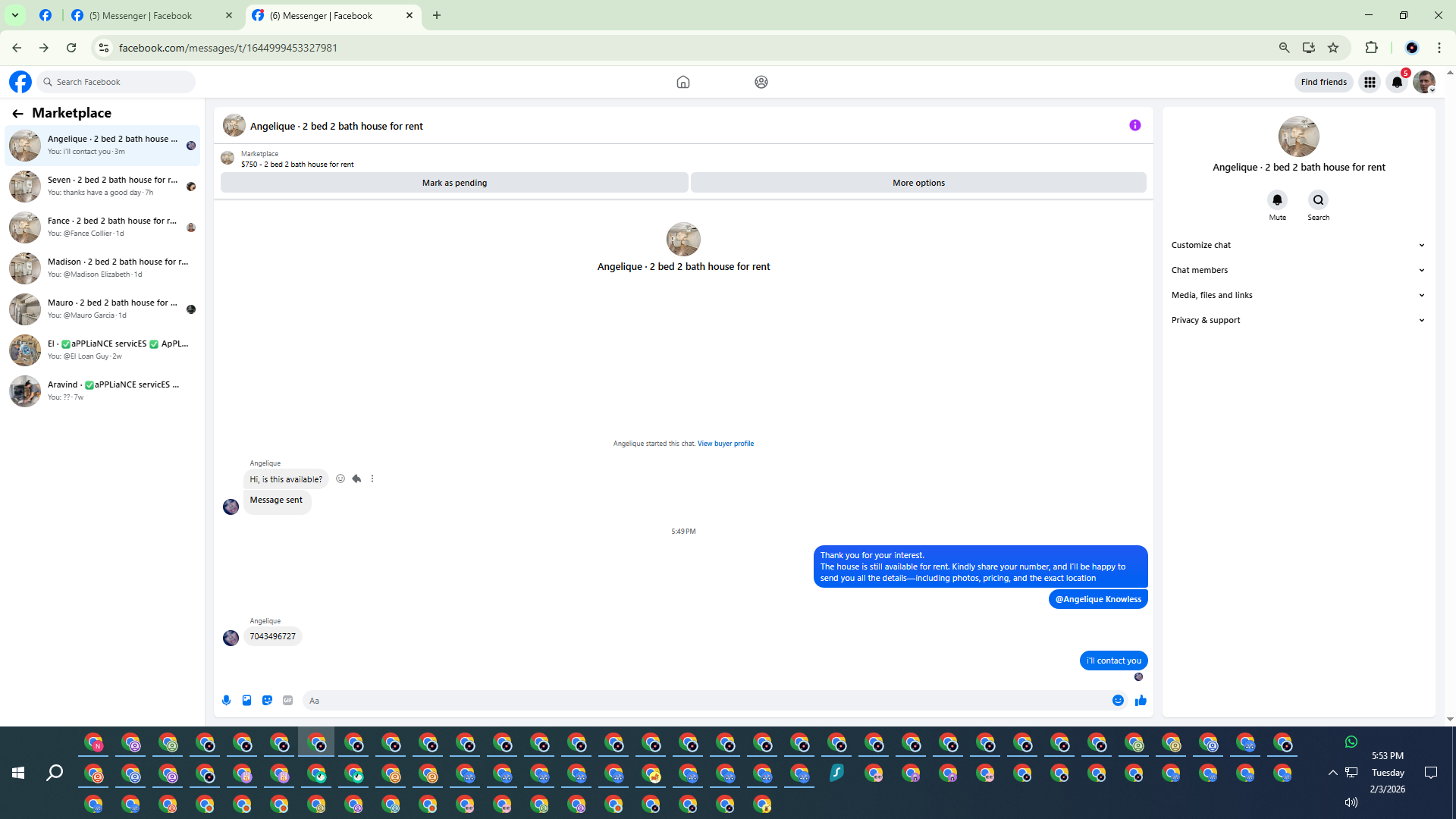1456x819 pixels.
Task: Open the GIF picker icon
Action: coord(287,701)
